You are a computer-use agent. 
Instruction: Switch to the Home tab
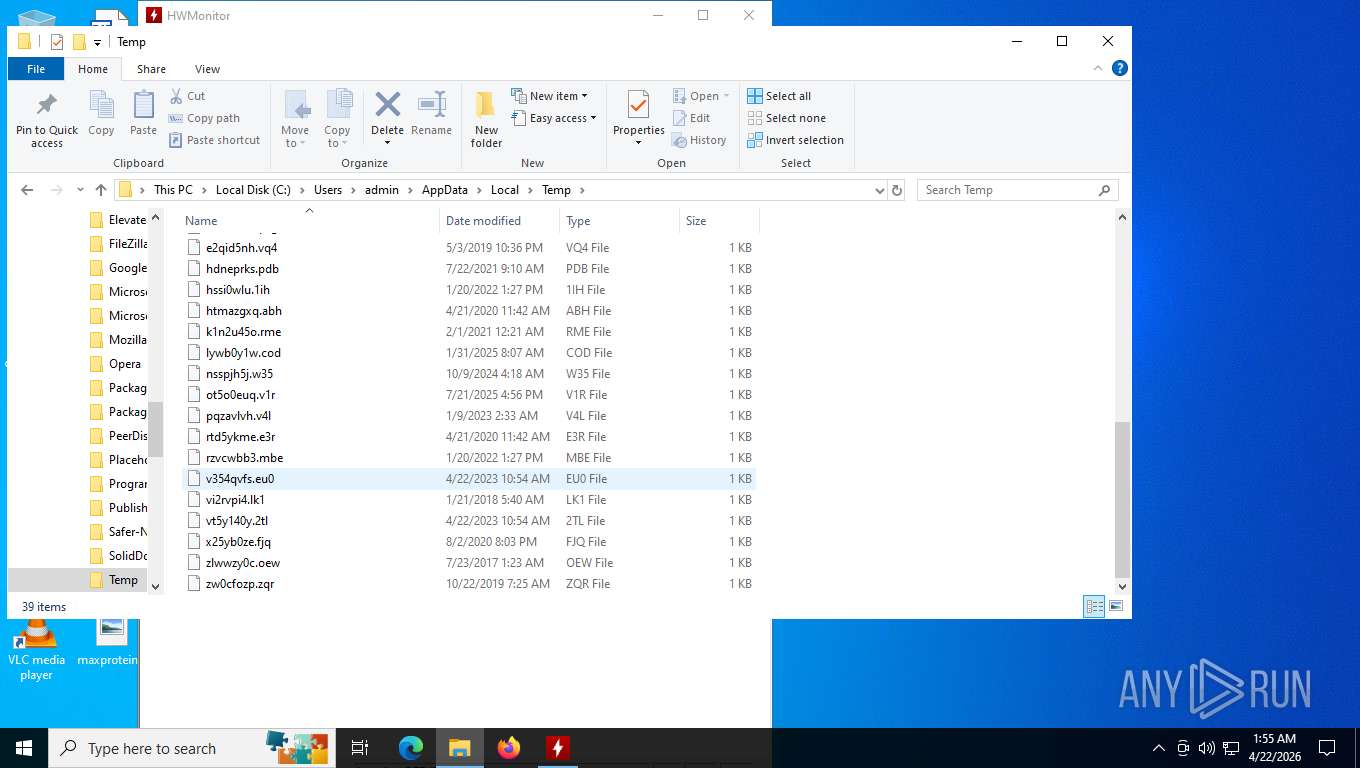[93, 69]
